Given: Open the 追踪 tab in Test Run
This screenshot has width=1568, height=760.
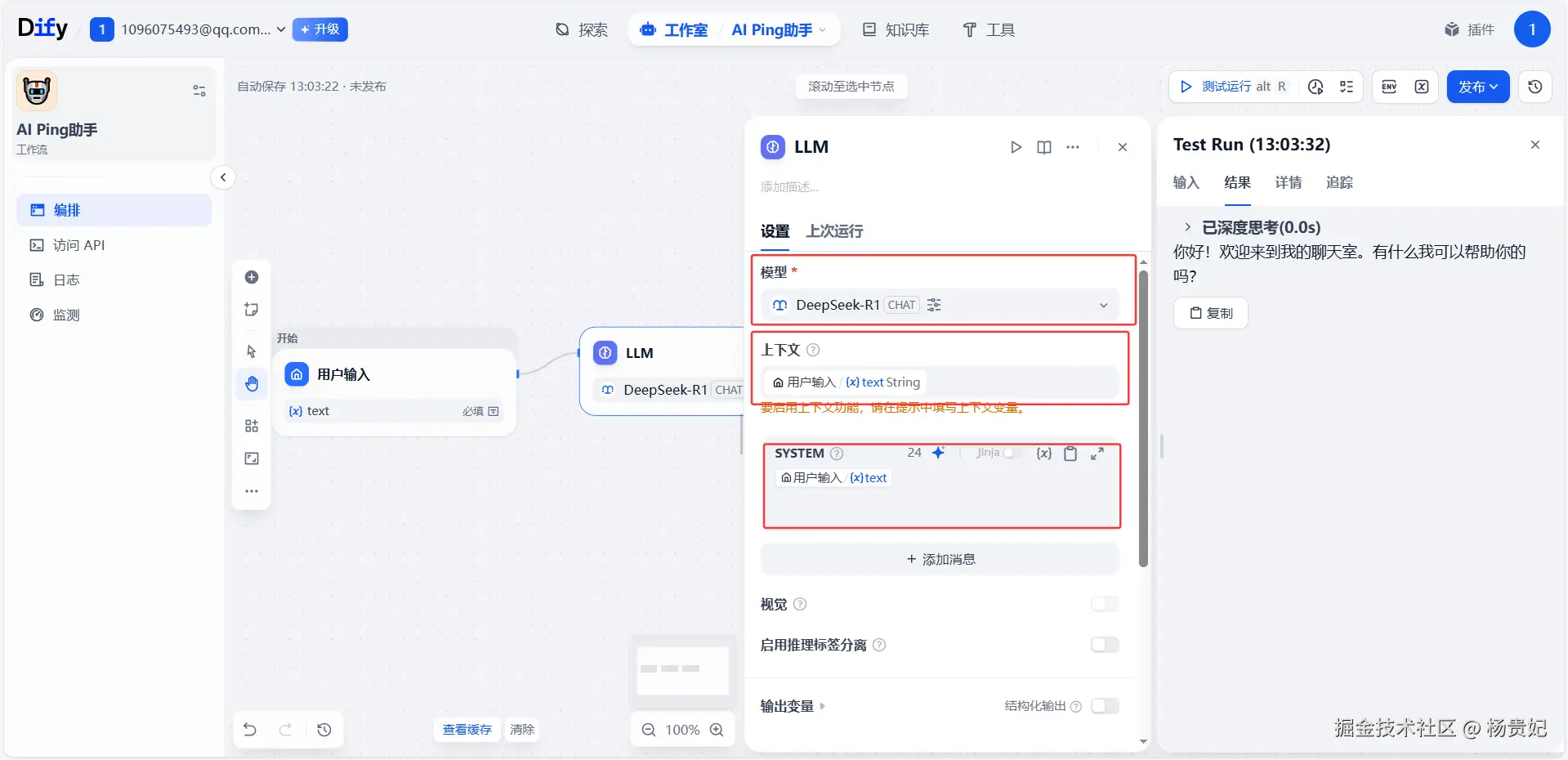Looking at the screenshot, I should (1339, 182).
